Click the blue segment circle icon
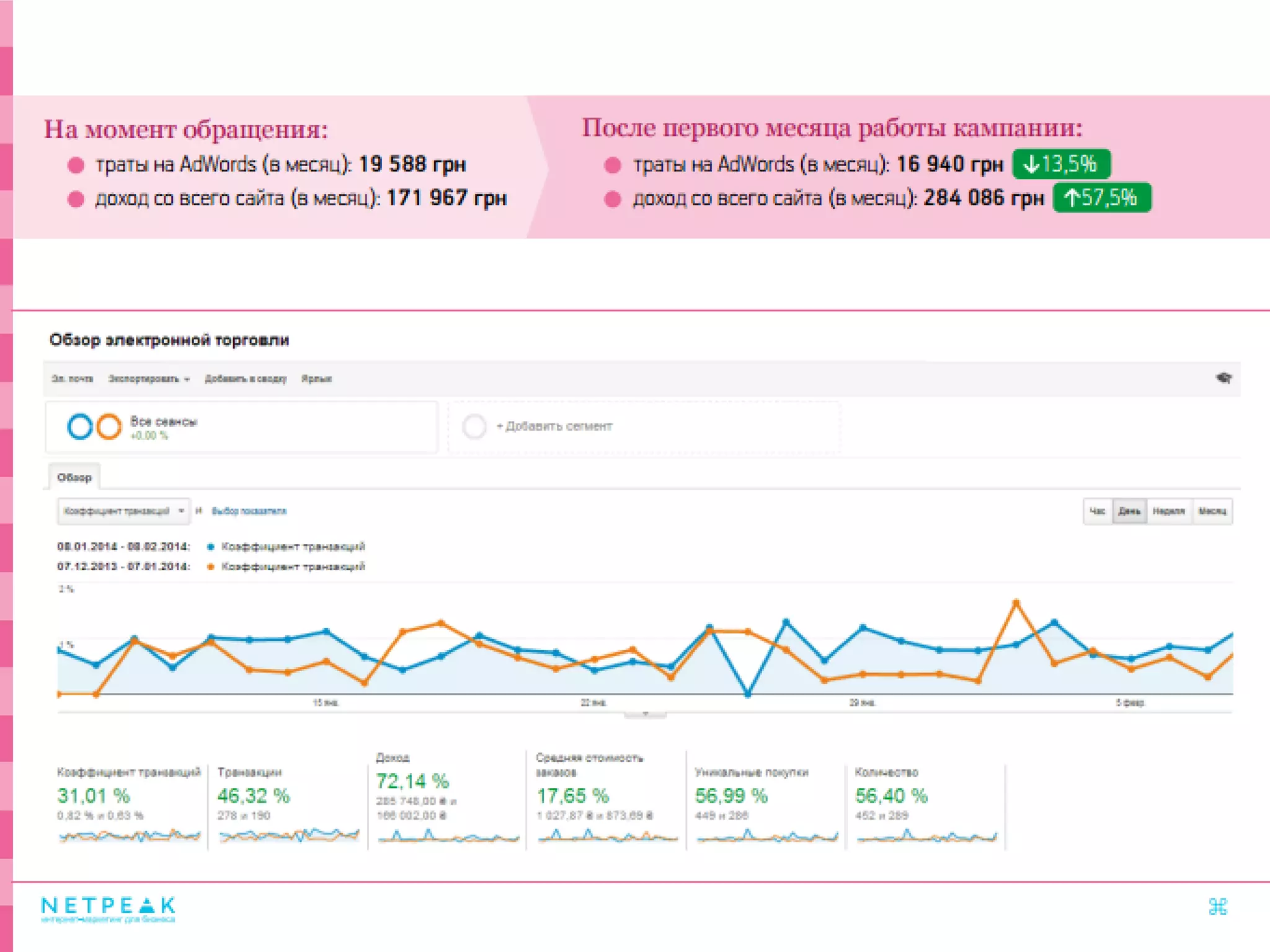Viewport: 1270px width, 952px height. [x=80, y=427]
